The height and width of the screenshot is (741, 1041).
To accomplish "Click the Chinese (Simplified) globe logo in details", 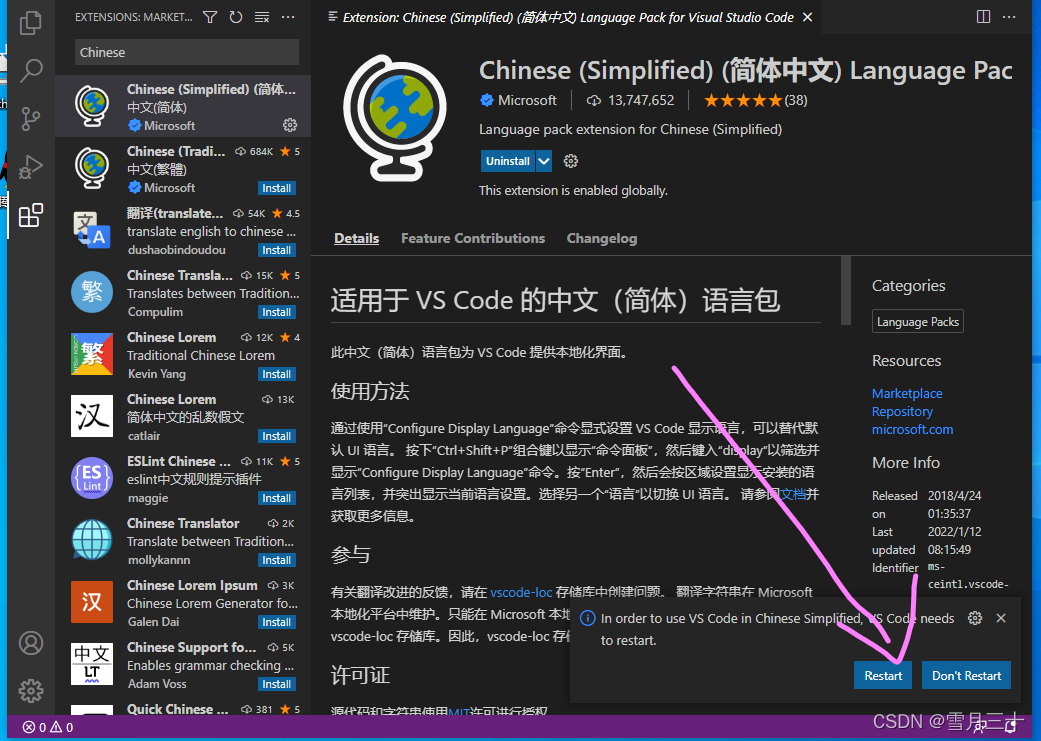I will point(395,120).
